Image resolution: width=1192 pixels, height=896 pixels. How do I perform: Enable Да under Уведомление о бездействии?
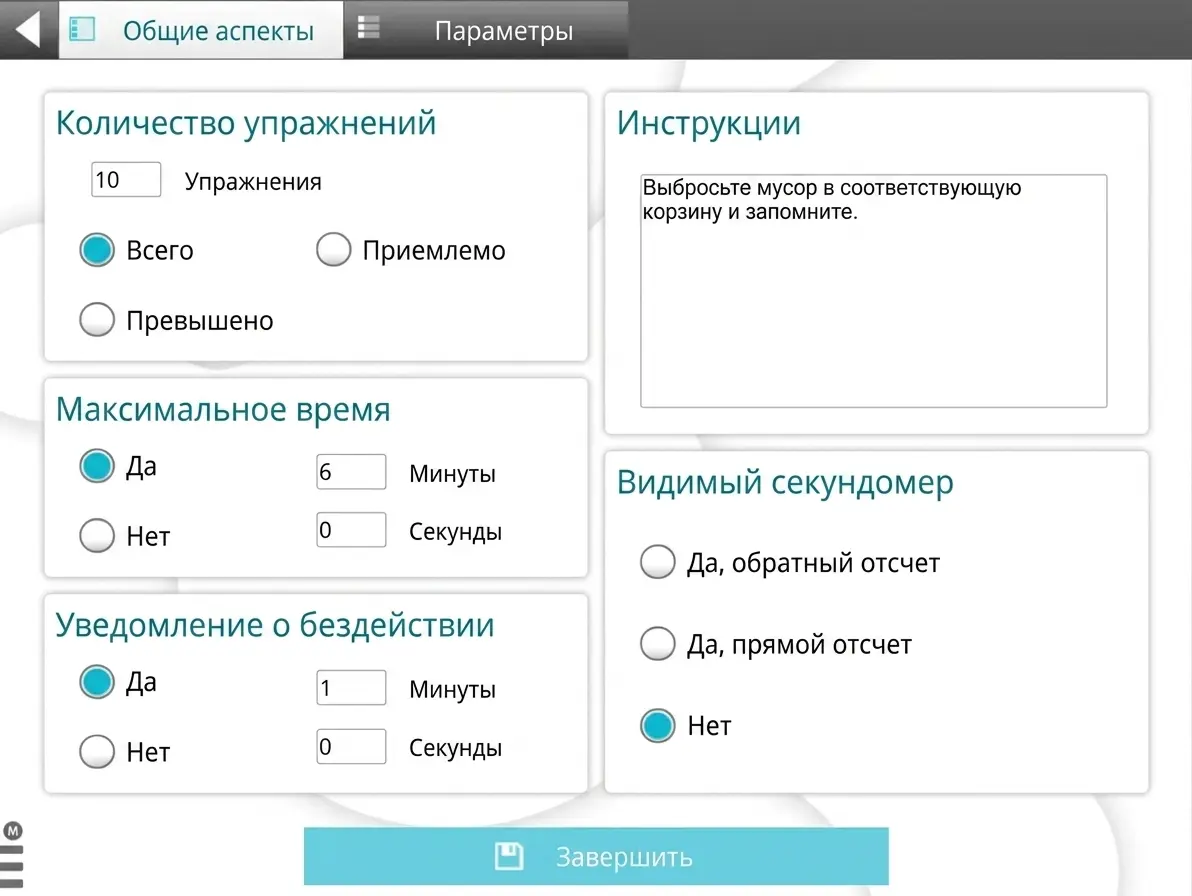point(97,682)
